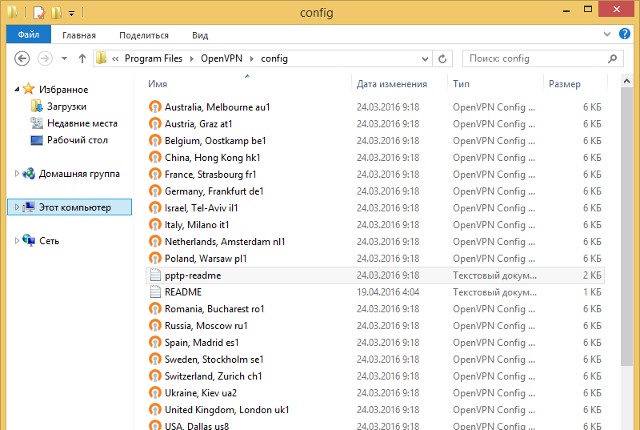
Task: Select the Germany, Frankfurt de1 icon
Action: (x=155, y=191)
